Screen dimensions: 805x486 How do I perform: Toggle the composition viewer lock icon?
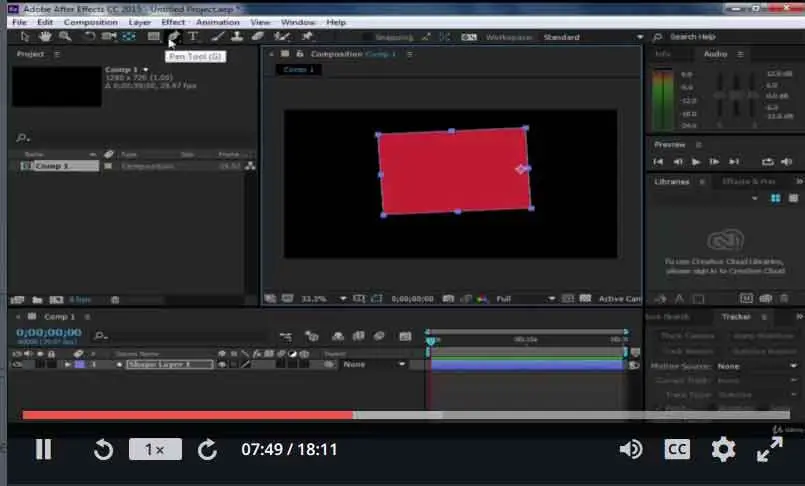click(300, 54)
